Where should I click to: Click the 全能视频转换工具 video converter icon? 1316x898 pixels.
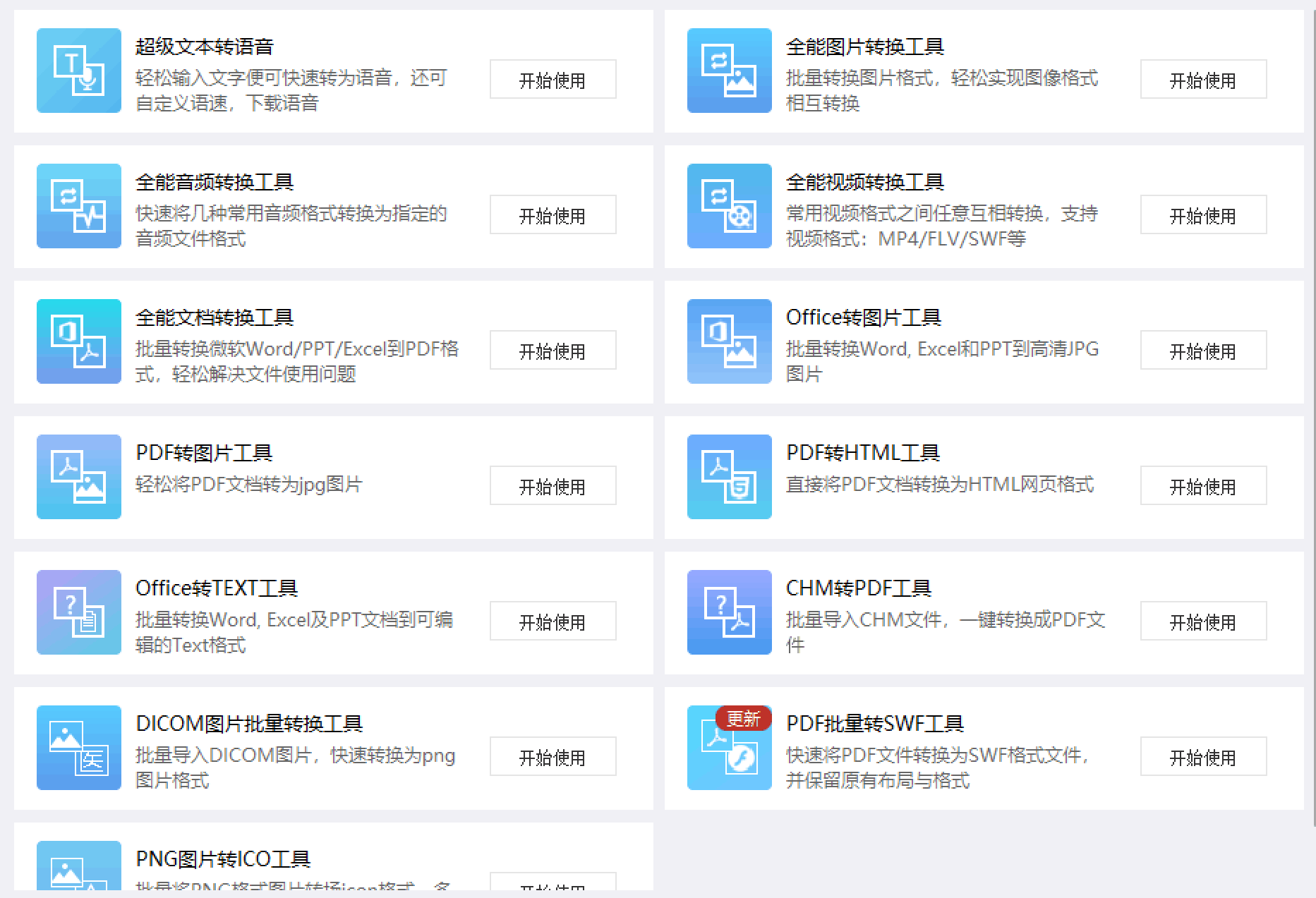[730, 206]
